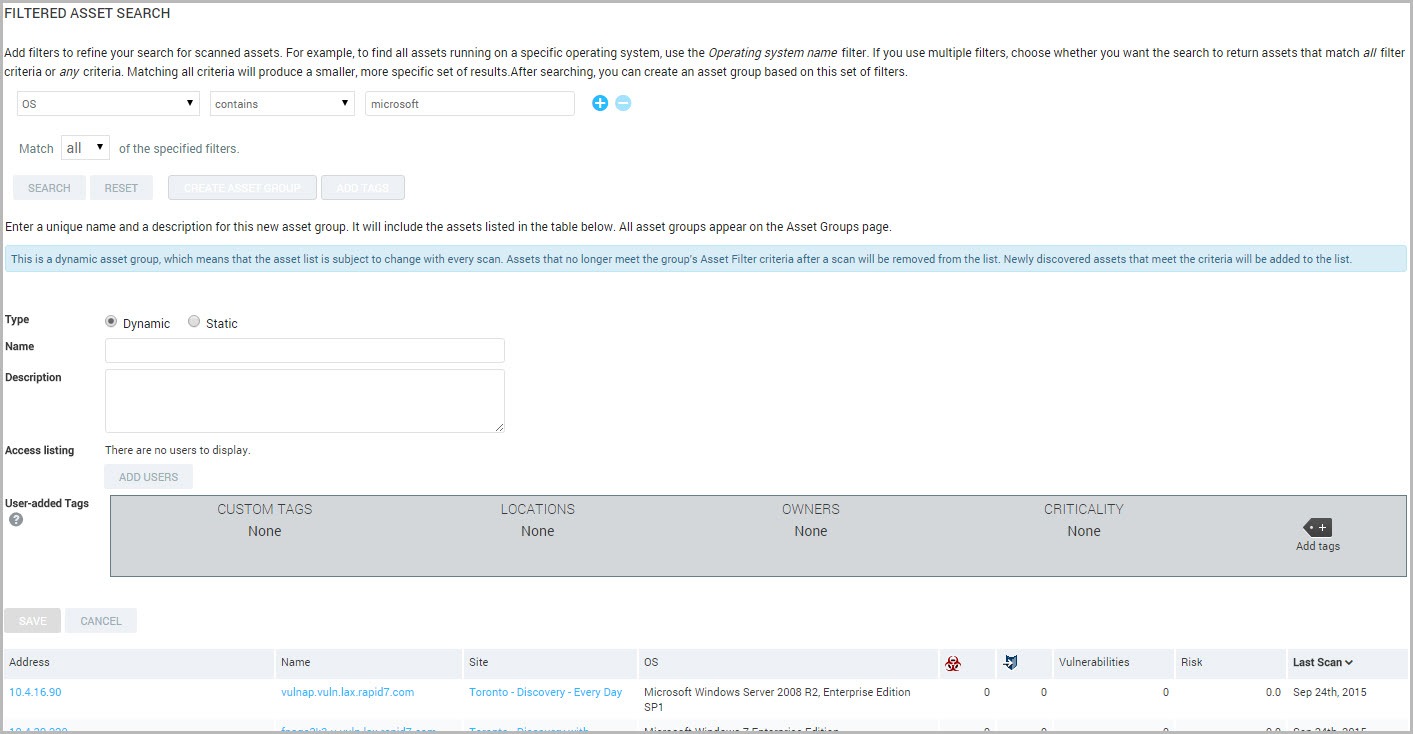Select the Static type radio button
Screen dimensions: 1413x734
[194, 322]
